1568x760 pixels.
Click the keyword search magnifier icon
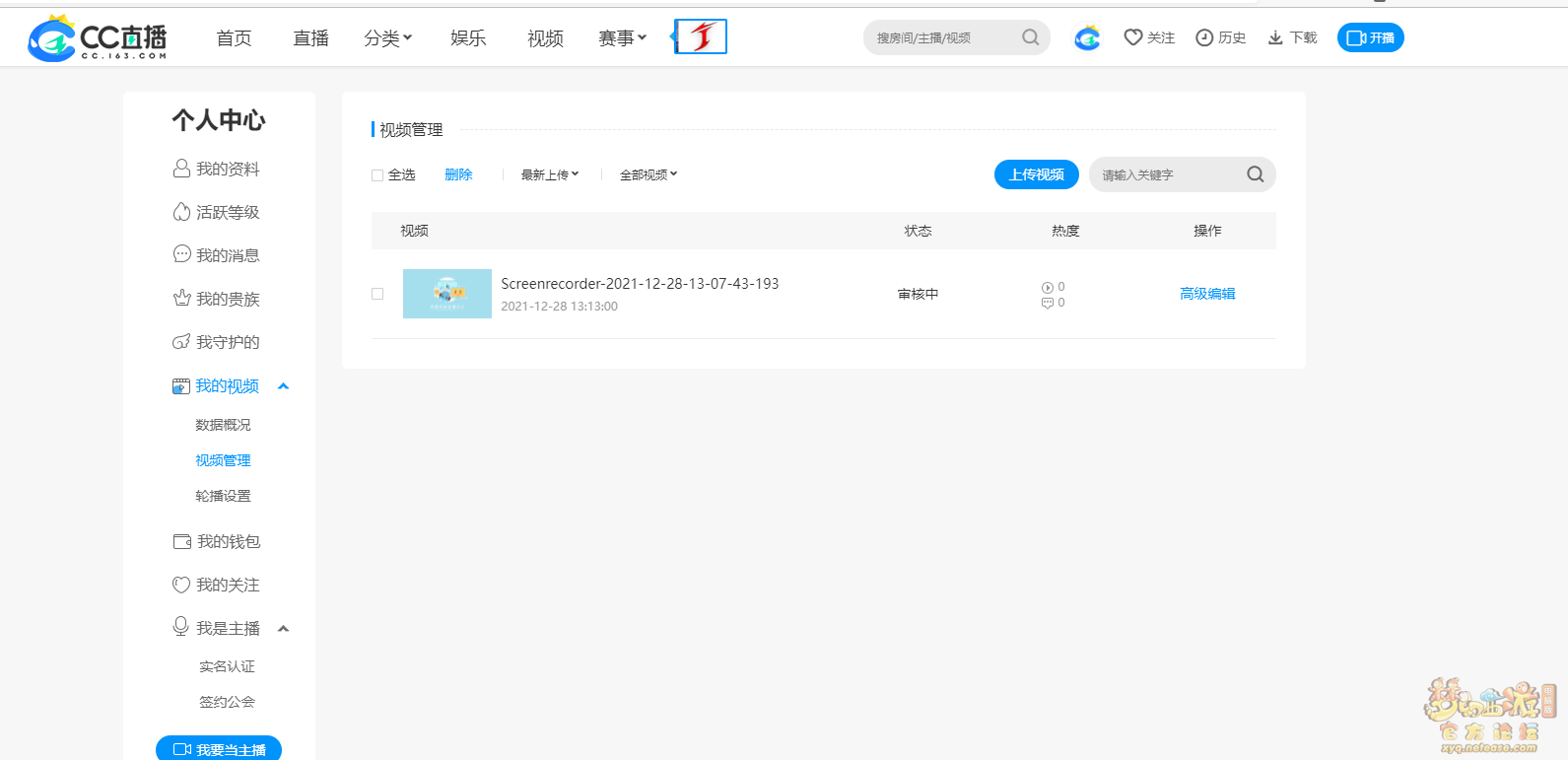click(1255, 174)
